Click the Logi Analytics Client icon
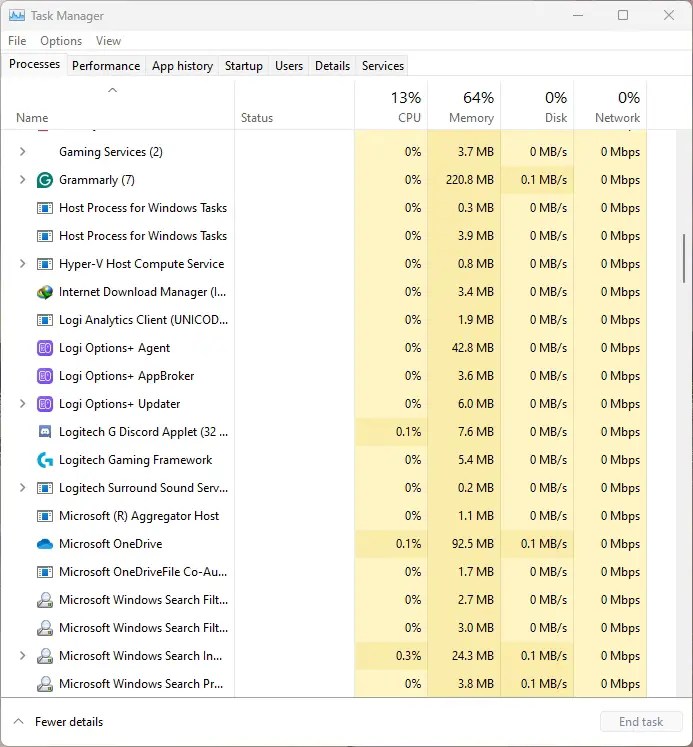 coord(45,320)
